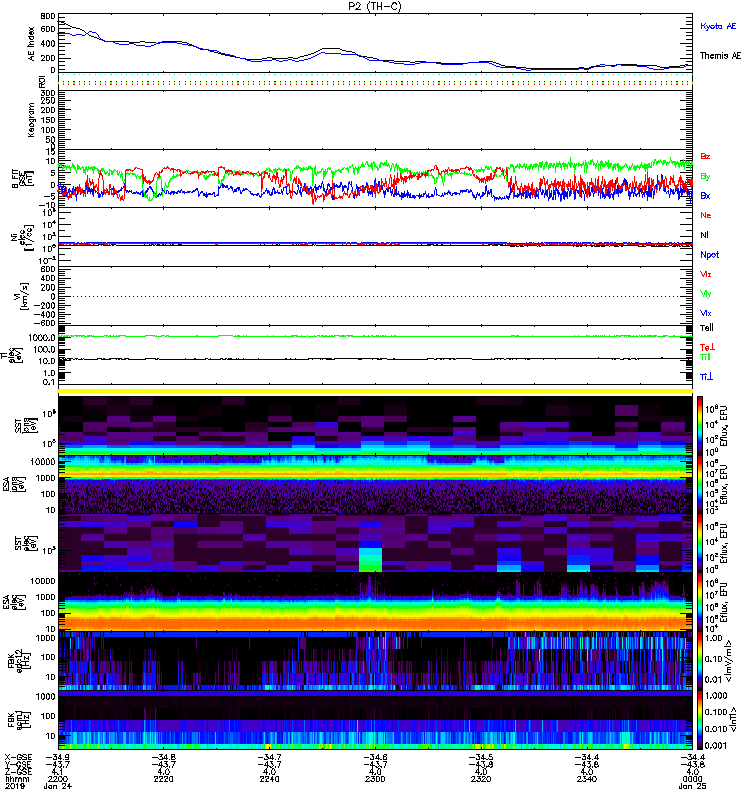This screenshot has height=800, width=750.
Task: Select the 2019 year label
Action: (x=14, y=786)
